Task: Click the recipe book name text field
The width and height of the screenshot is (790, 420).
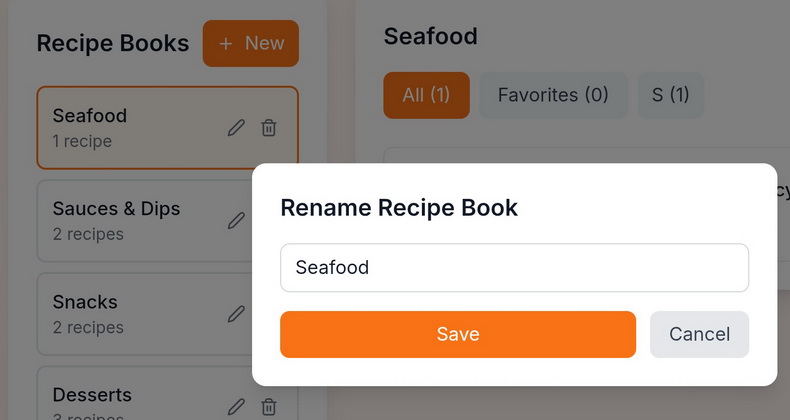Action: pyautogui.click(x=514, y=268)
